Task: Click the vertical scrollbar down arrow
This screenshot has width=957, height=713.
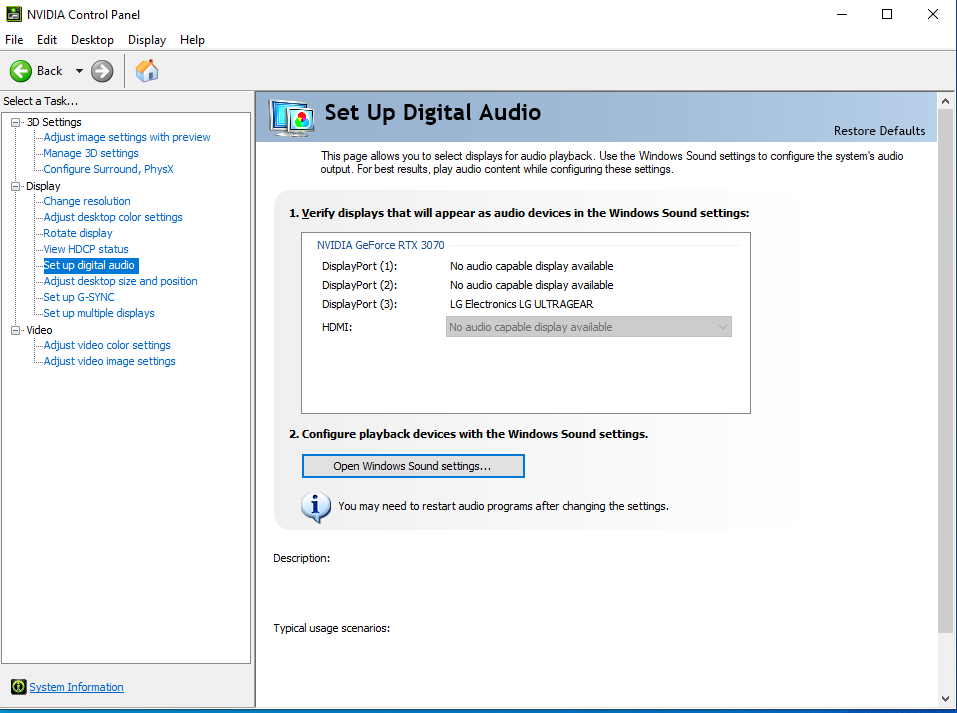Action: click(x=945, y=698)
